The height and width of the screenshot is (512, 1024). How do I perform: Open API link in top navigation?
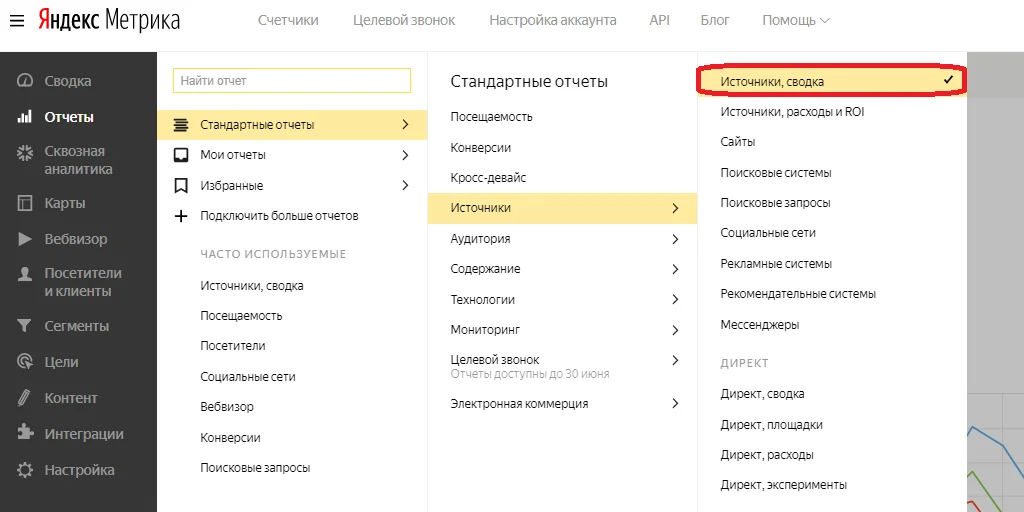tap(660, 20)
